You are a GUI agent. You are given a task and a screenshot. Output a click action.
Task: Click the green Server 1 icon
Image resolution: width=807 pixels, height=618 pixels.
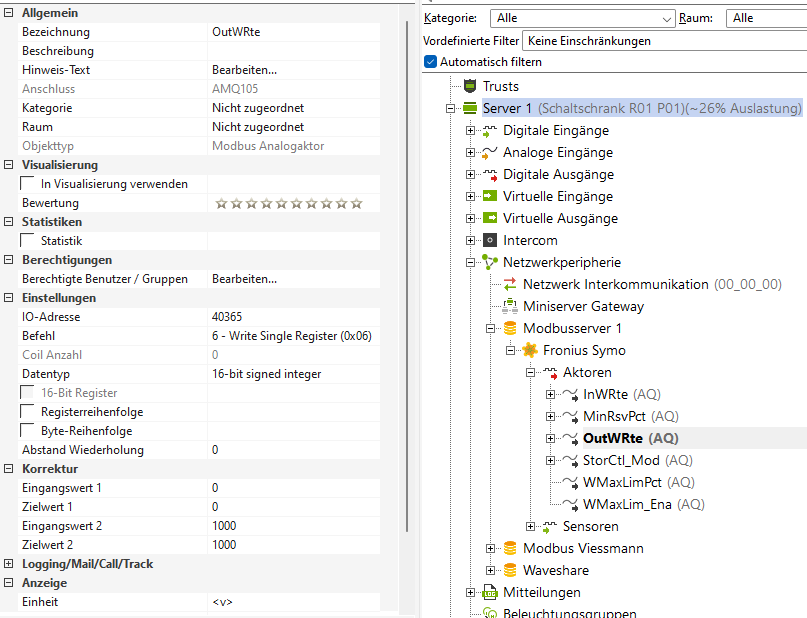tap(469, 108)
